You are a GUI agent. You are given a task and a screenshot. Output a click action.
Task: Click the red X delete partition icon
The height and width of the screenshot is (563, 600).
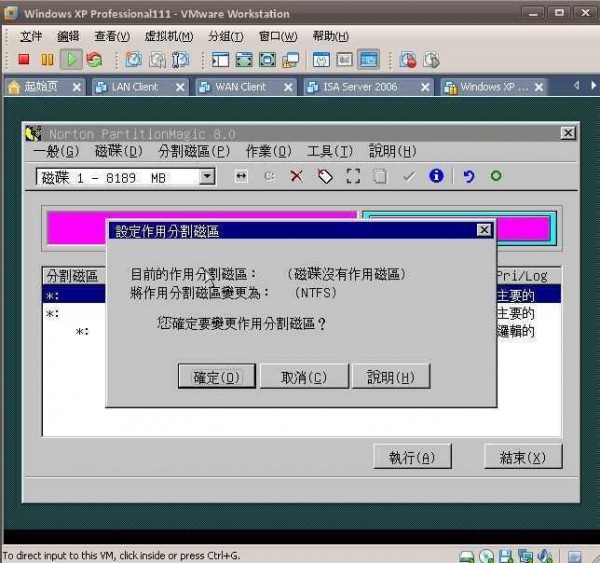coord(297,176)
